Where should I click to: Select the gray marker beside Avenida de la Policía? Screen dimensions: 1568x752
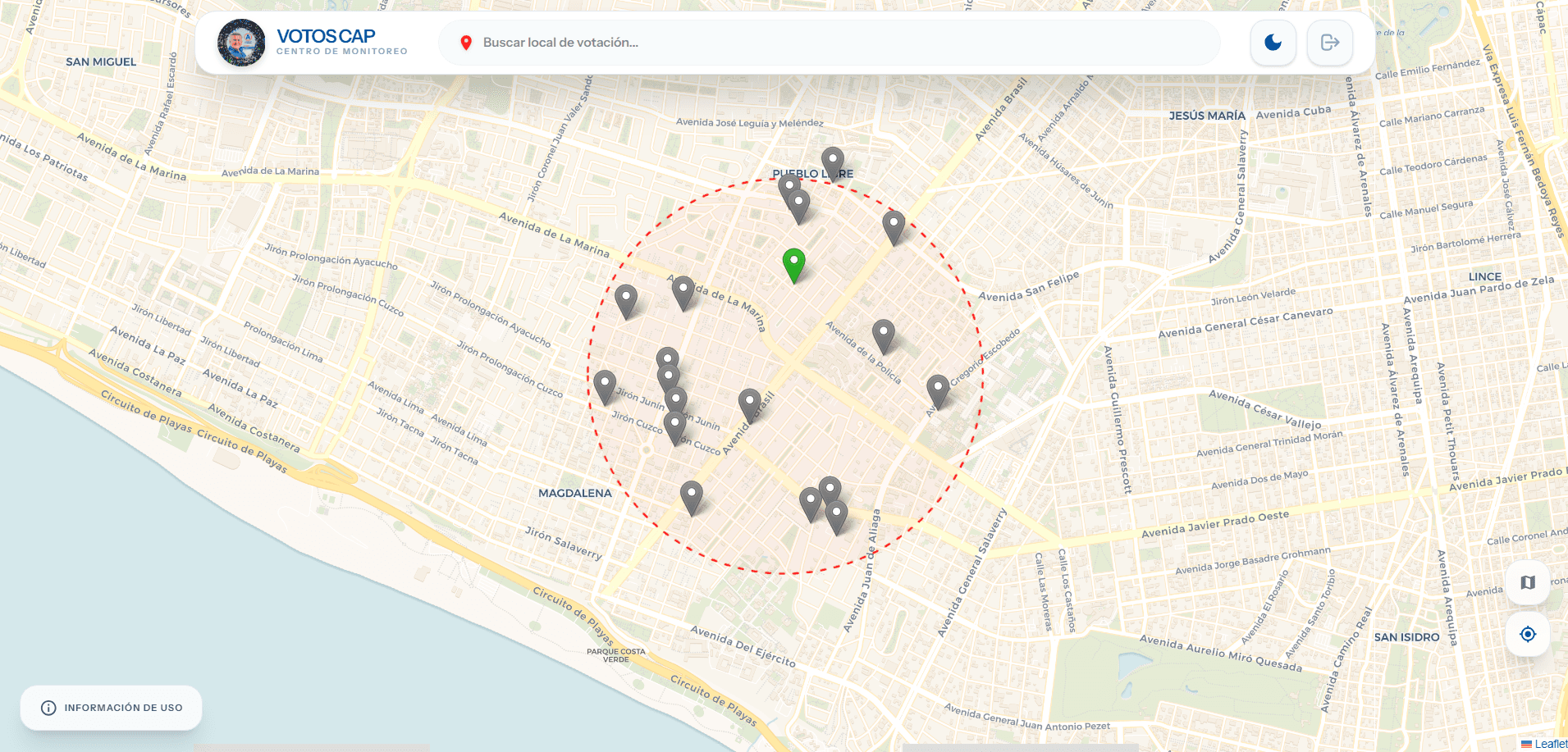884,337
